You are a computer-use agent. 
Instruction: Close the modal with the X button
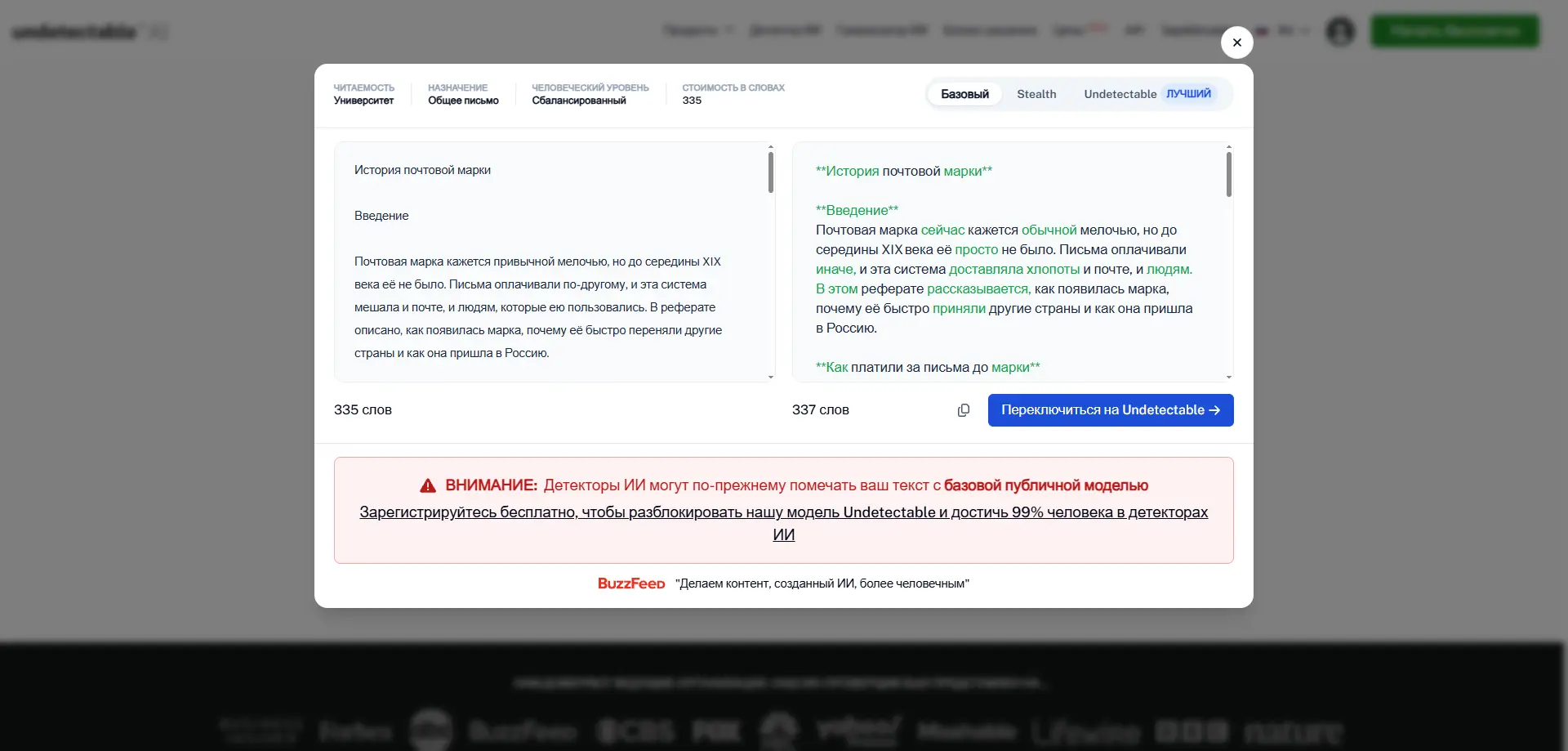[x=1236, y=42]
